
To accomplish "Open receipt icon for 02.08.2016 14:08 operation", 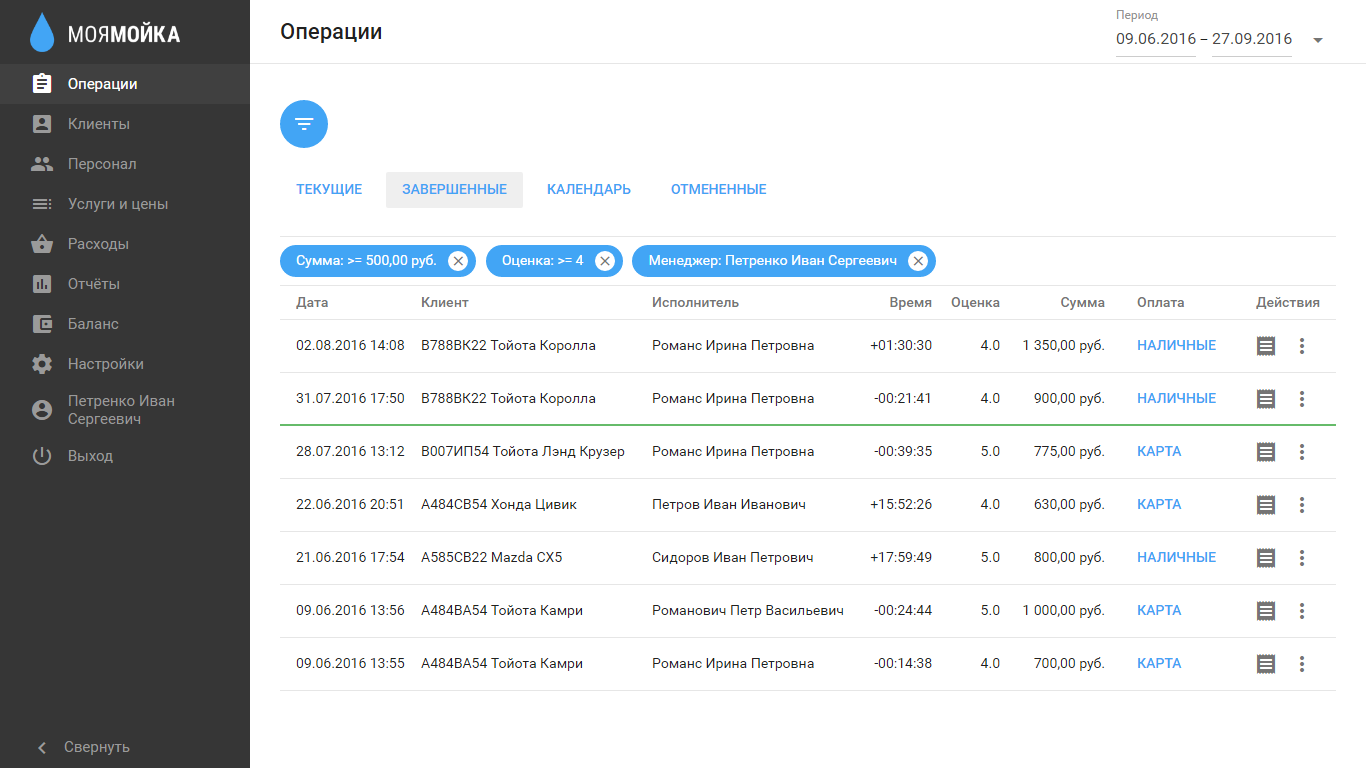I will (1266, 346).
